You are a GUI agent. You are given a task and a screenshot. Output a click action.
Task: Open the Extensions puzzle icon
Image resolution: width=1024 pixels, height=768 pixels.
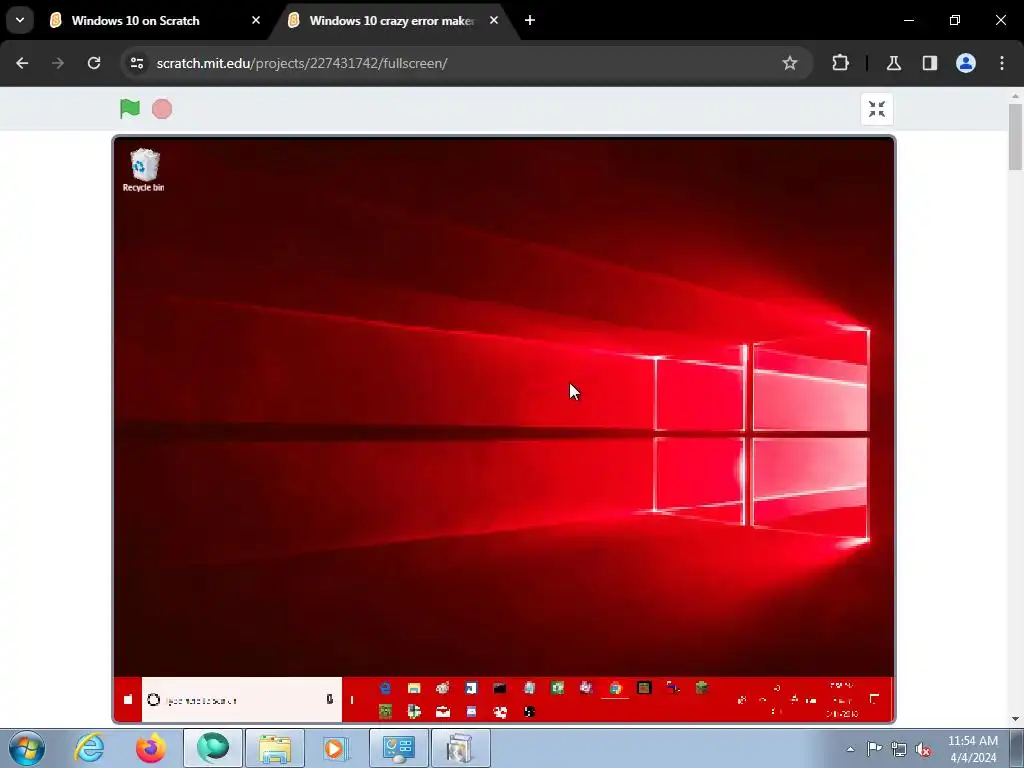pyautogui.click(x=840, y=63)
